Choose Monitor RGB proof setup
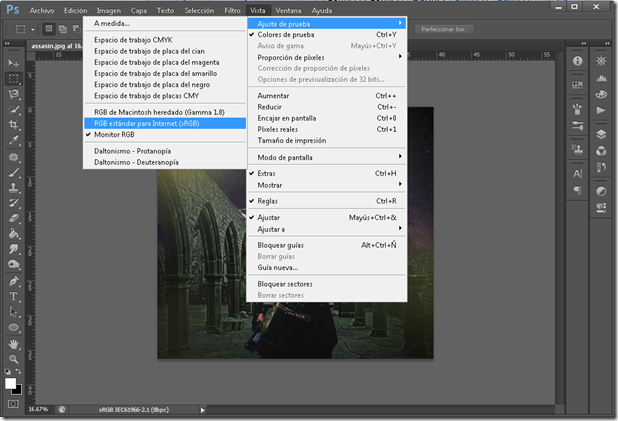618x421 pixels. (x=165, y=135)
